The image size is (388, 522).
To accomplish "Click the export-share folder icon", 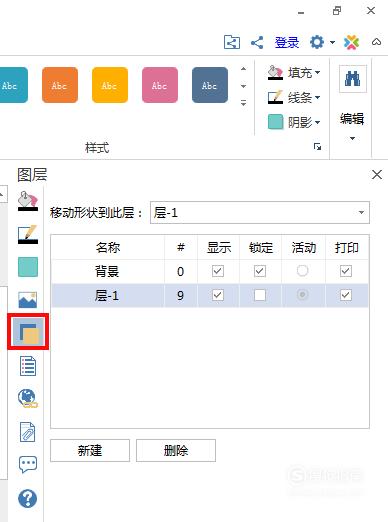I will tap(232, 42).
